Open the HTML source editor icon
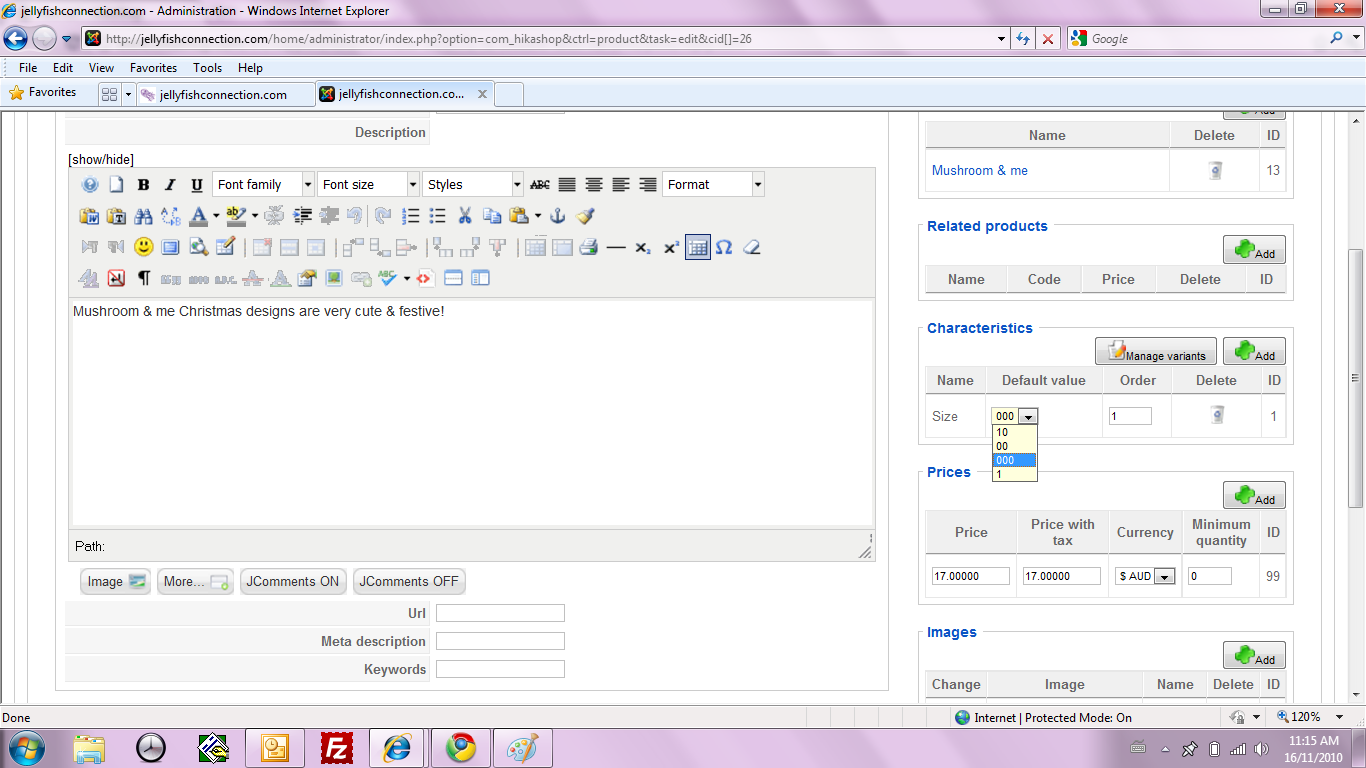Screen dimensions: 1366x768 pyautogui.click(x=425, y=278)
